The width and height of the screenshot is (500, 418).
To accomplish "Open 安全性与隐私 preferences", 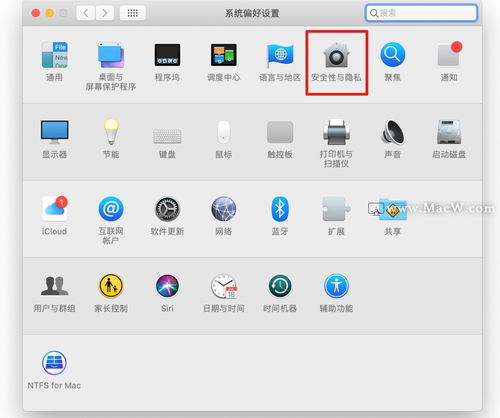I will 336,63.
